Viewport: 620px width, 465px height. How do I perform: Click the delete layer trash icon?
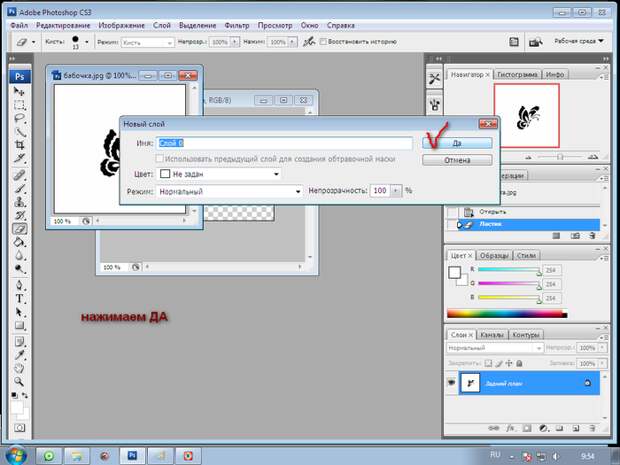(x=592, y=428)
